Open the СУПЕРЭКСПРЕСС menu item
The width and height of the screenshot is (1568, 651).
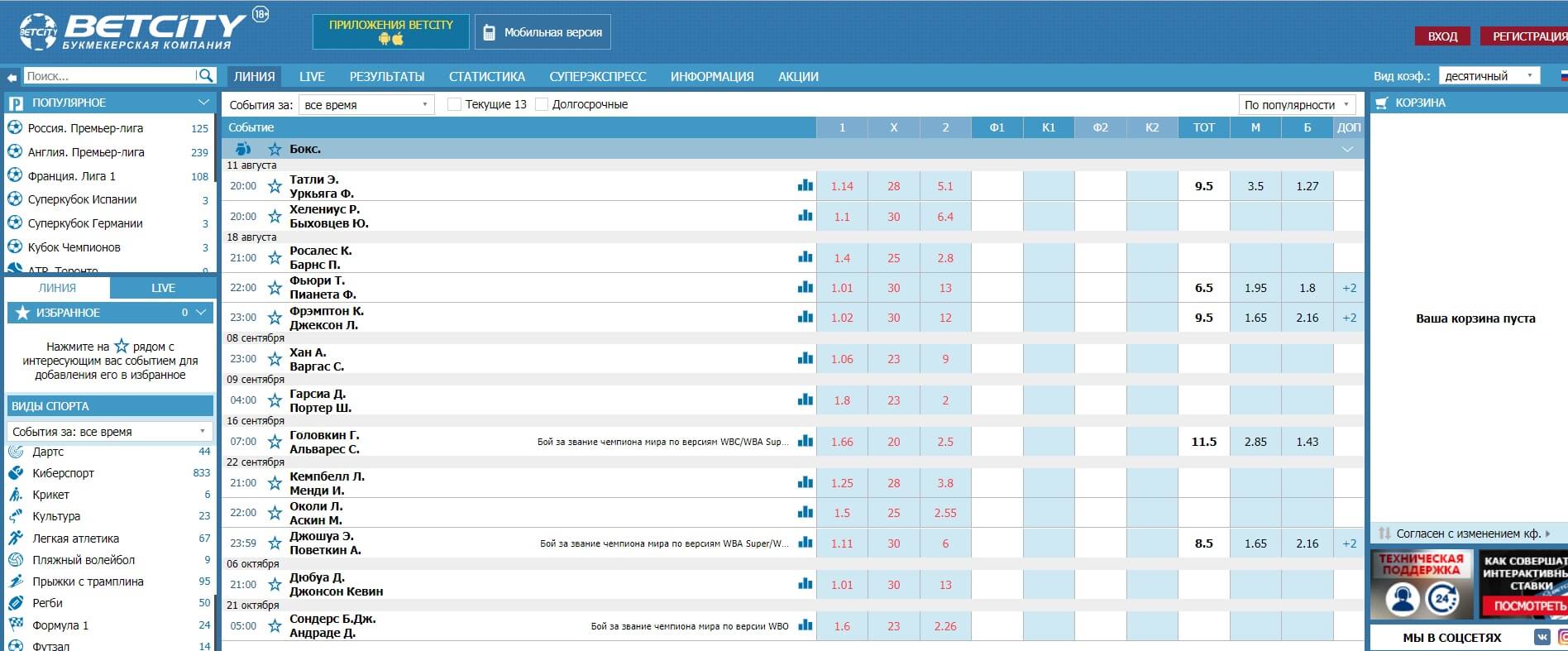[x=598, y=76]
